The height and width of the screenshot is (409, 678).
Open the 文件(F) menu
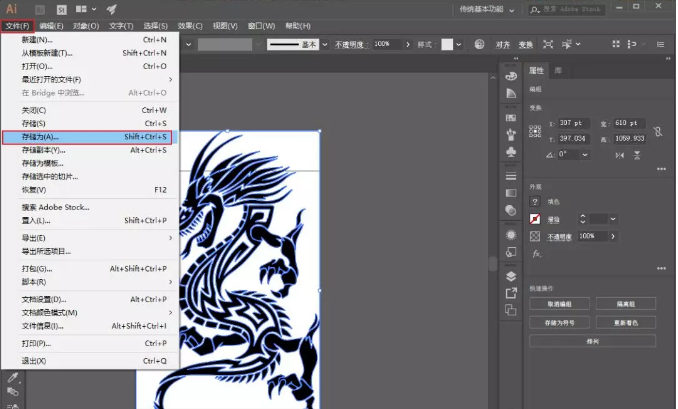17,26
